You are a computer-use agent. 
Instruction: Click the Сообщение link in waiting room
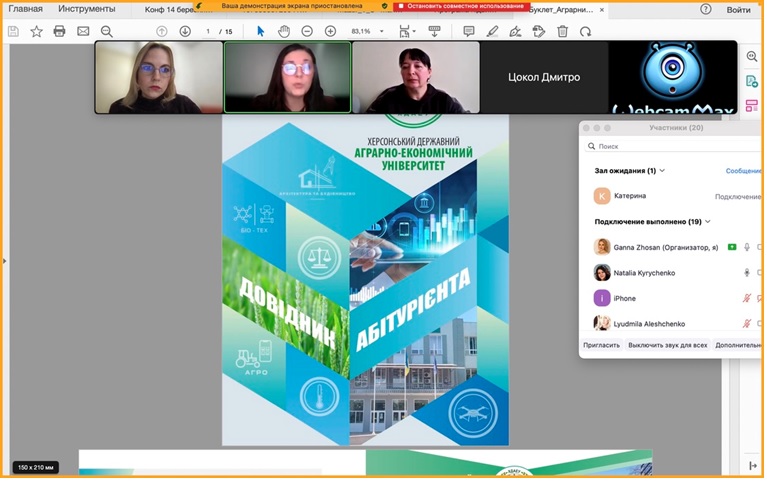[x=743, y=171]
